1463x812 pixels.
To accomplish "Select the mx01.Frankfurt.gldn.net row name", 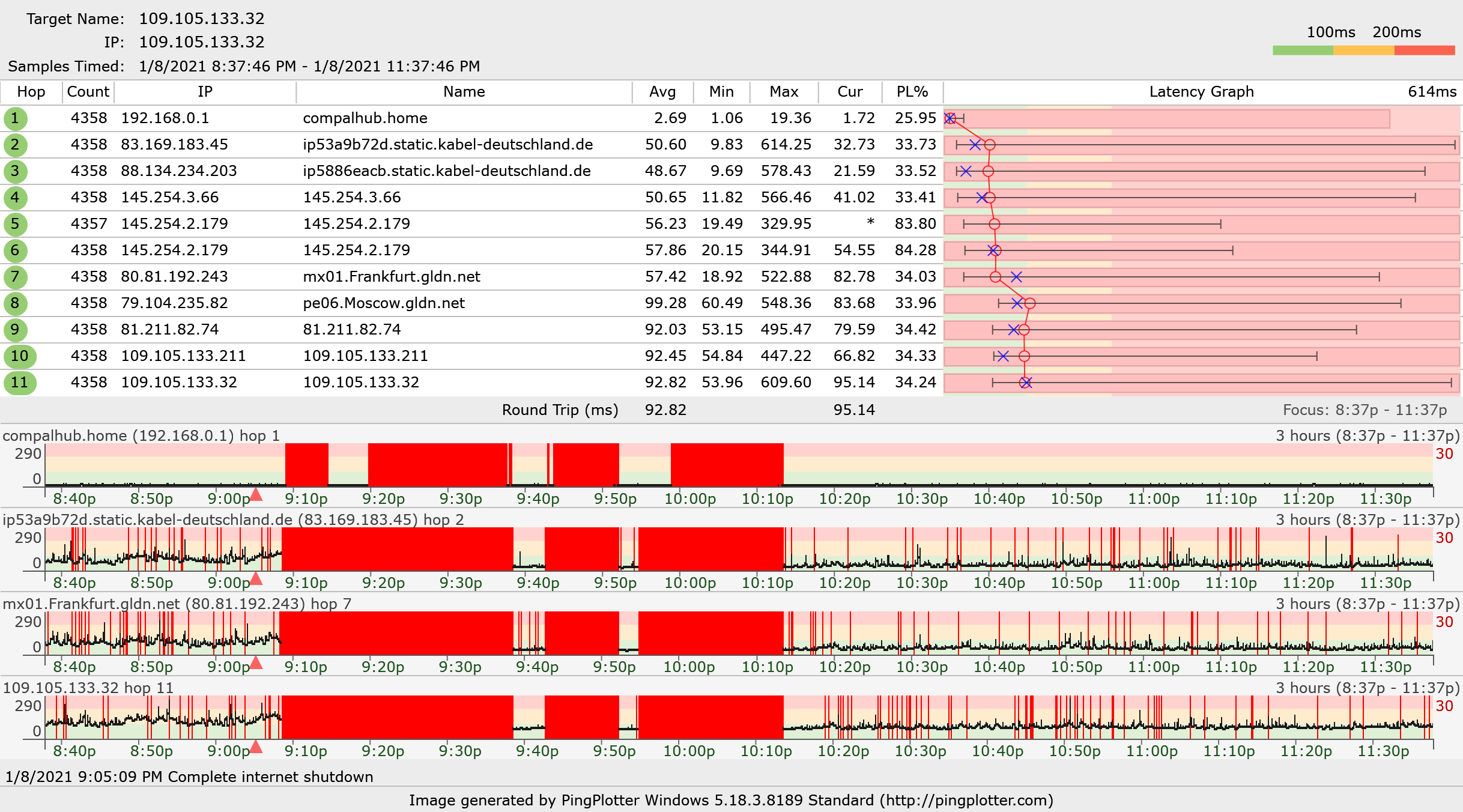I will tap(391, 277).
